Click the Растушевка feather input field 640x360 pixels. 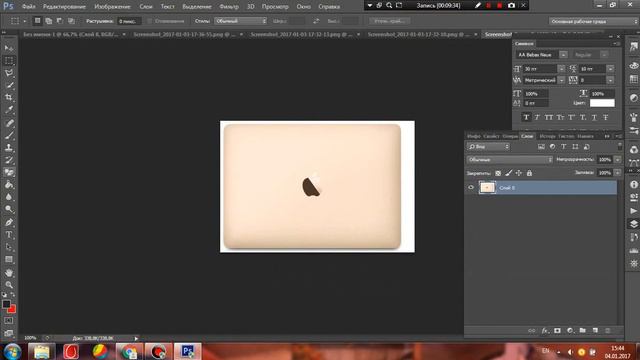pos(129,21)
